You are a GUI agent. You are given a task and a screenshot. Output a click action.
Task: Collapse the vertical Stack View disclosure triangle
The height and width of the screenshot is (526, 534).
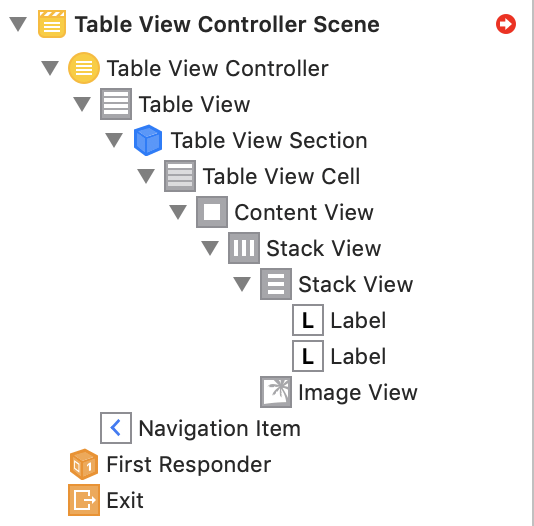click(242, 284)
